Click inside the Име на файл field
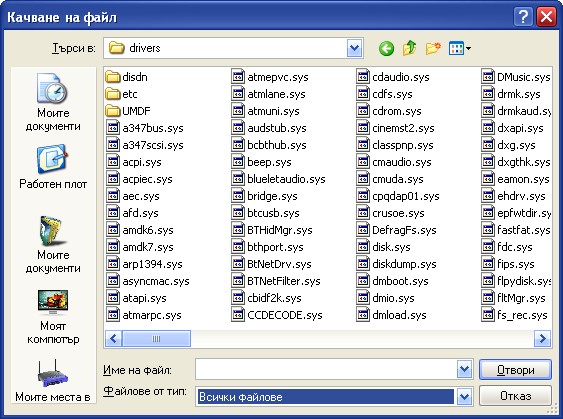Viewport: 563px width, 419px height. tap(326, 369)
